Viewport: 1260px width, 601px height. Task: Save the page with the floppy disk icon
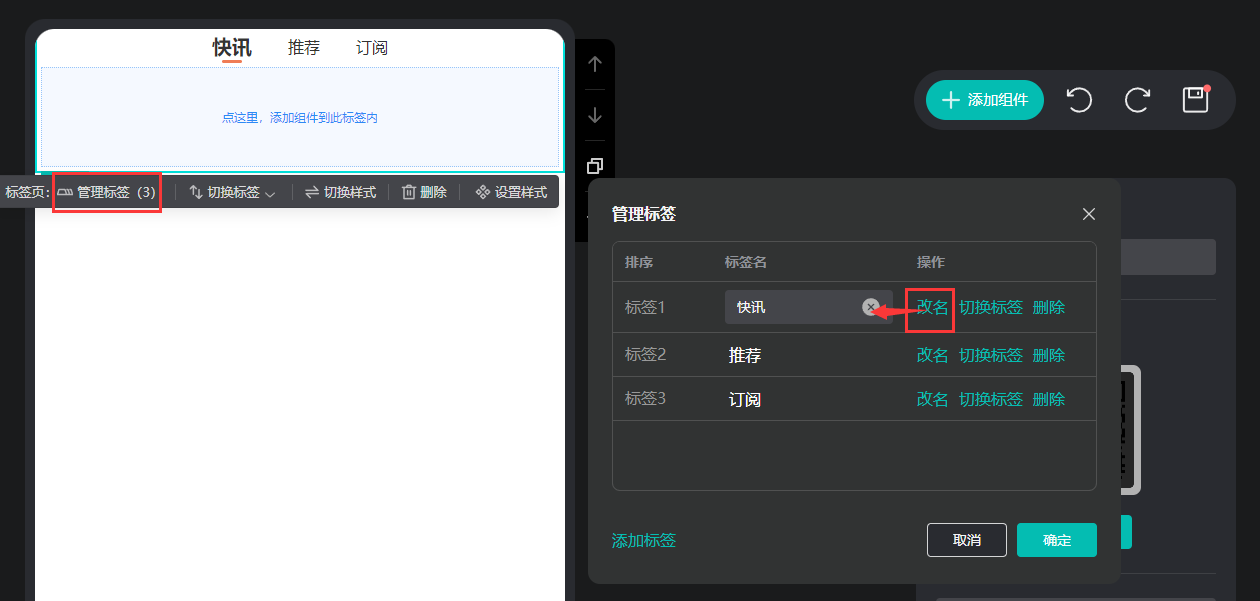pos(1196,99)
